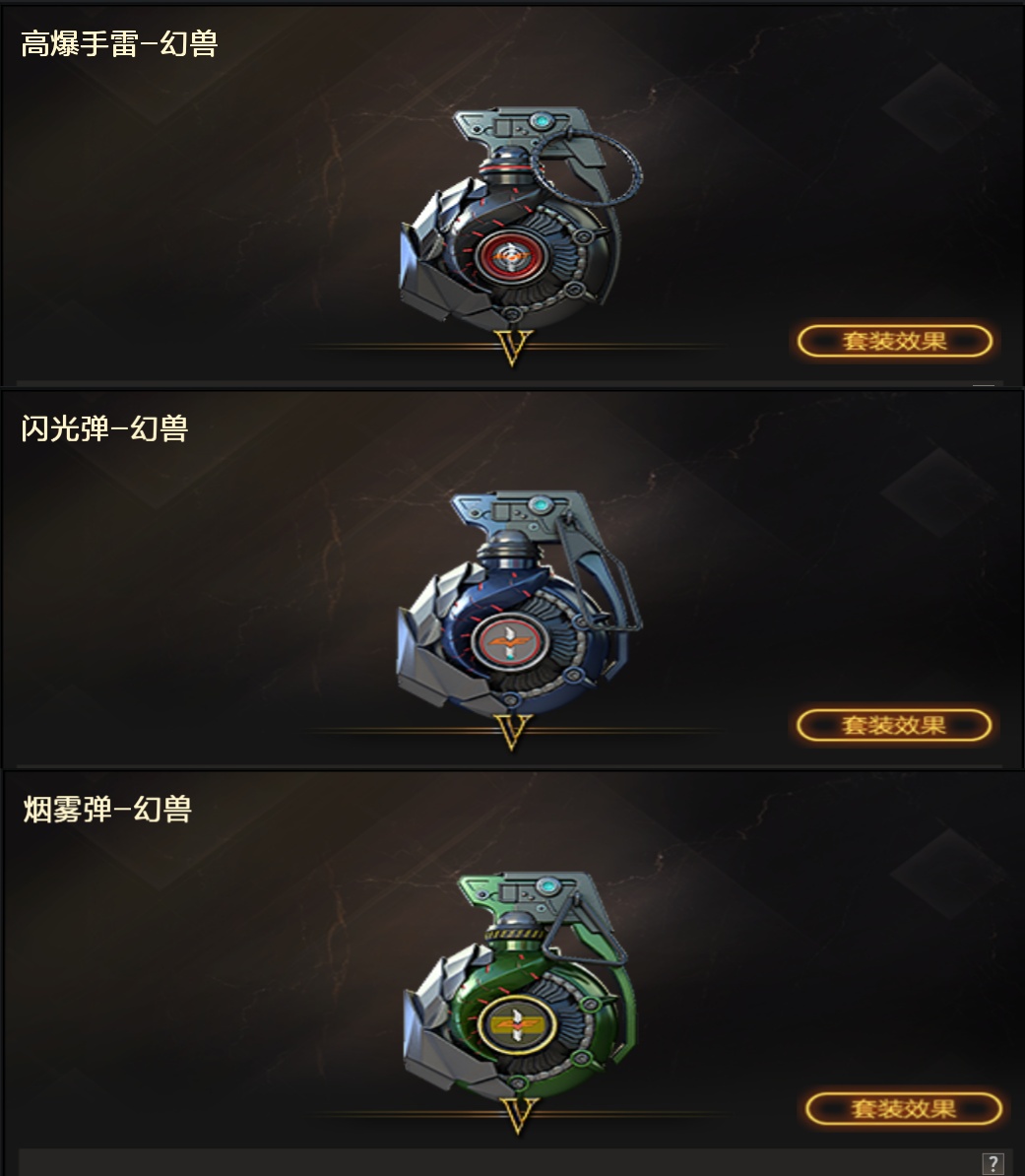Select the 高爆手雷-幻兽 grenade image

point(519,218)
